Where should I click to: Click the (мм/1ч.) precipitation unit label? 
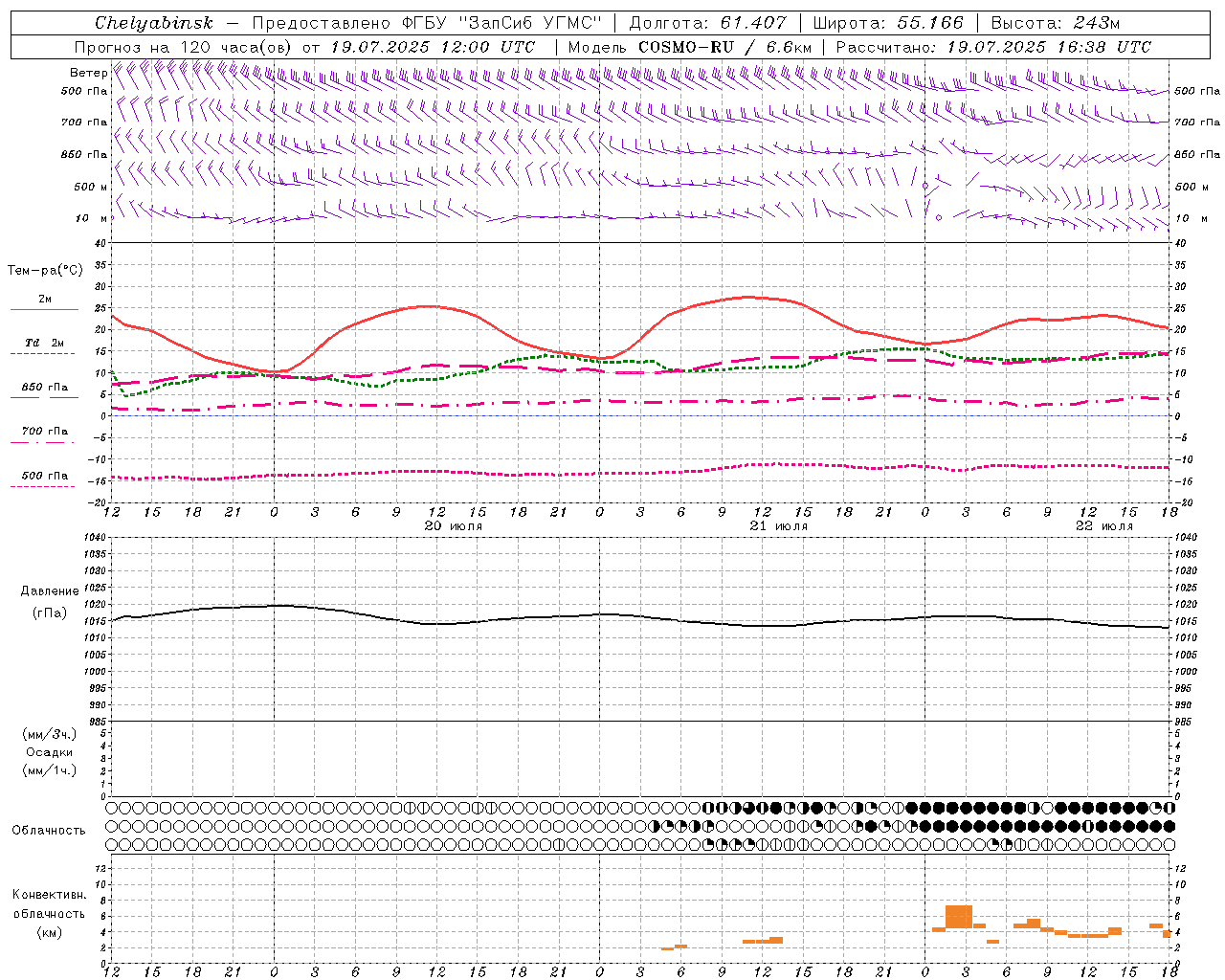[x=49, y=770]
